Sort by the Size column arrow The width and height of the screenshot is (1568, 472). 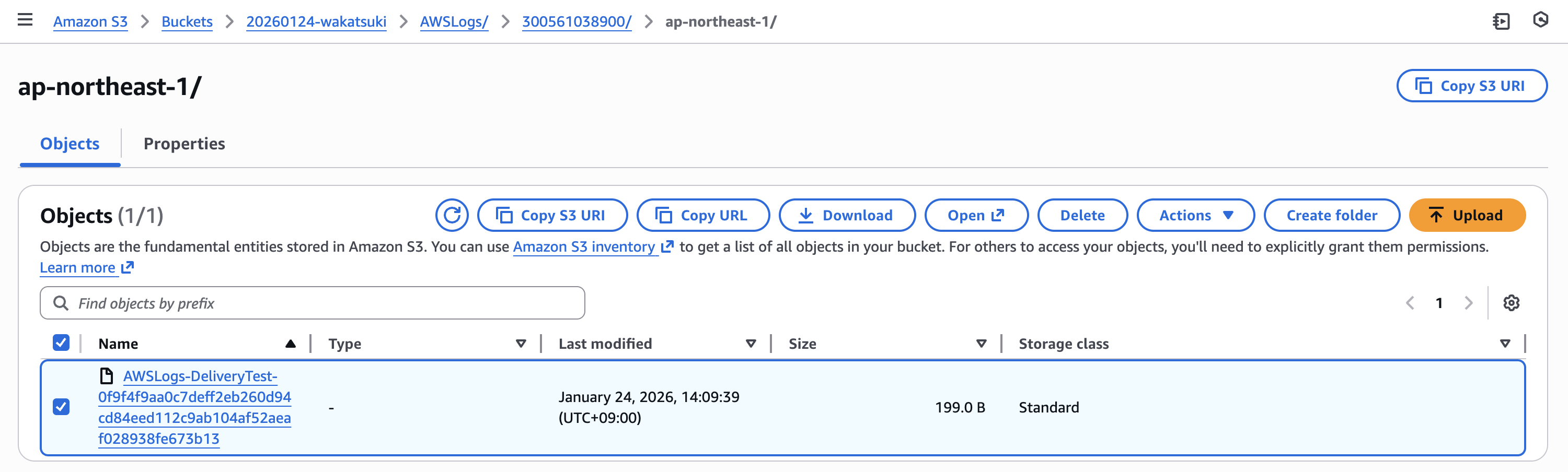(x=981, y=344)
